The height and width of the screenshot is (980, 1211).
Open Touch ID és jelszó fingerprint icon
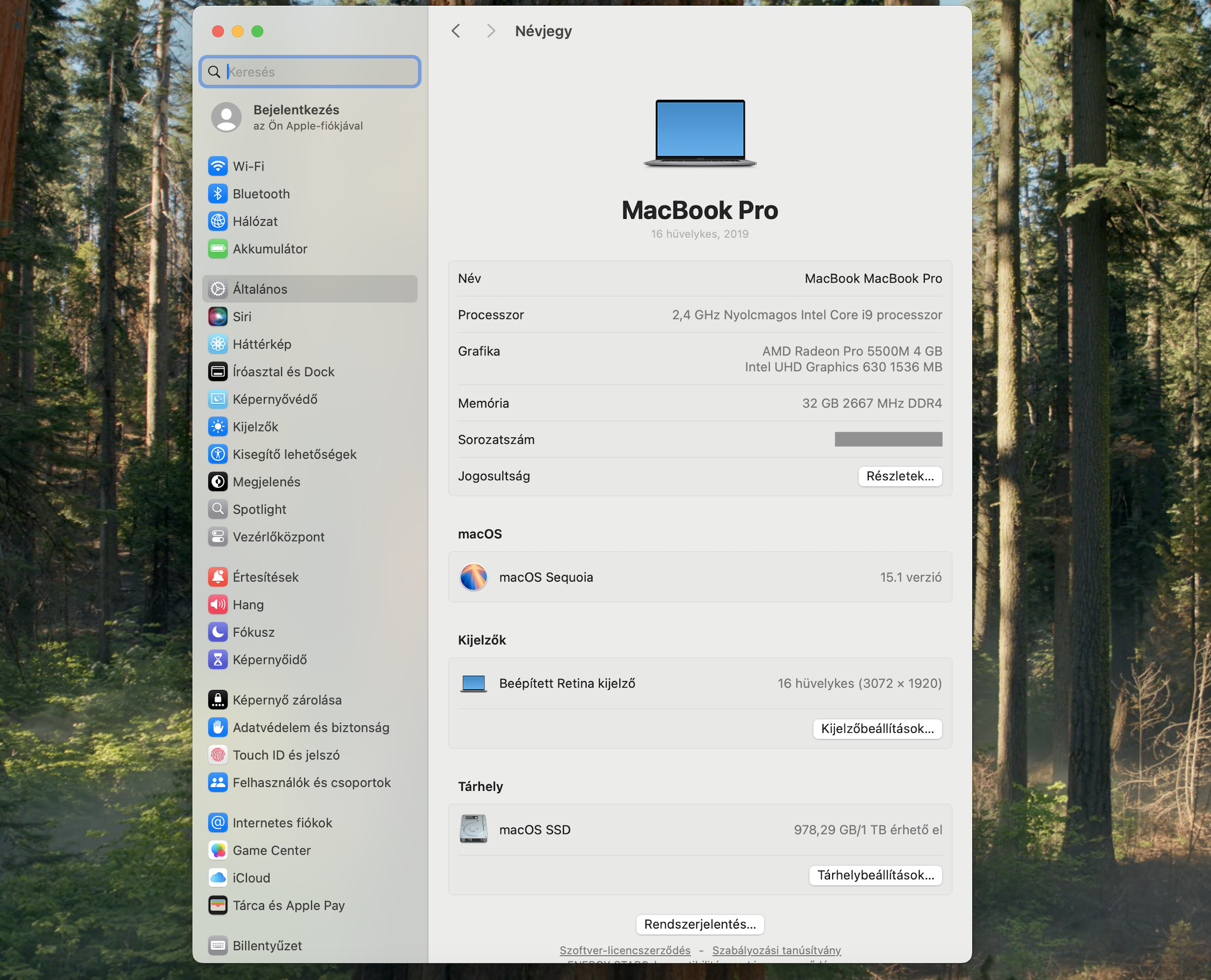(x=217, y=755)
